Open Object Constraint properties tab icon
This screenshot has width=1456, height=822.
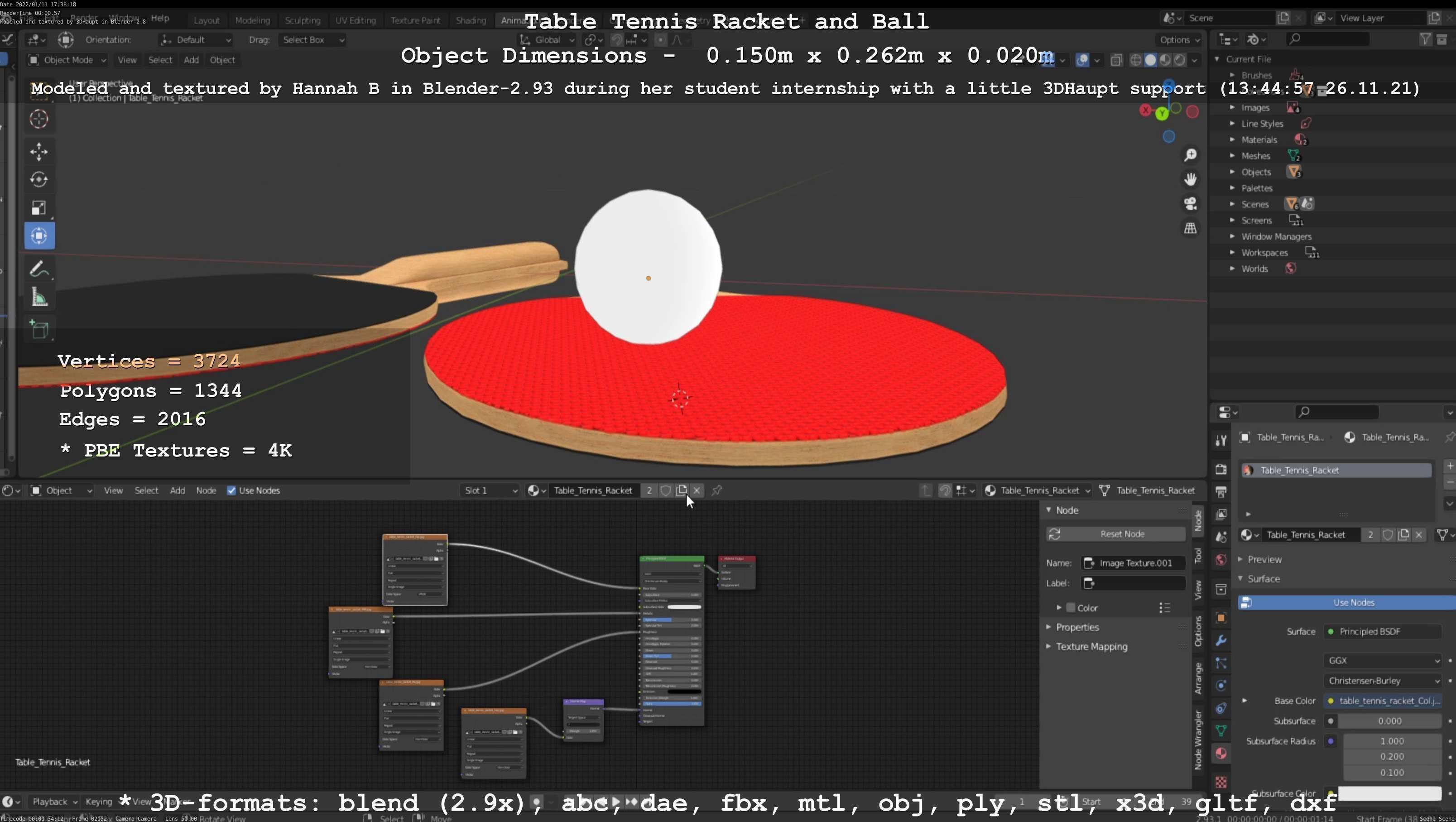(1221, 708)
